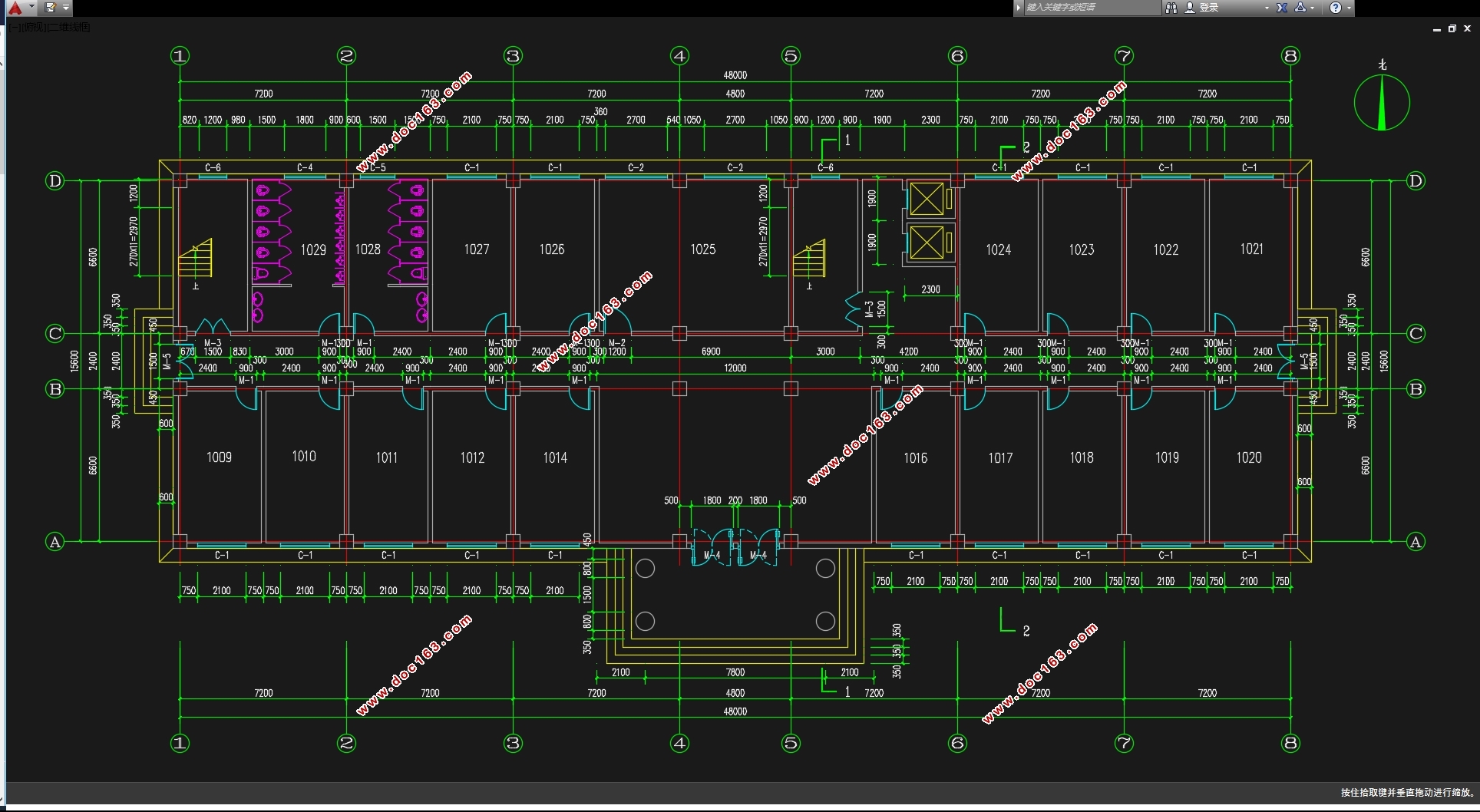Viewport: 1480px width, 812px height.
Task: Select room label 1022
Action: 1166,249
